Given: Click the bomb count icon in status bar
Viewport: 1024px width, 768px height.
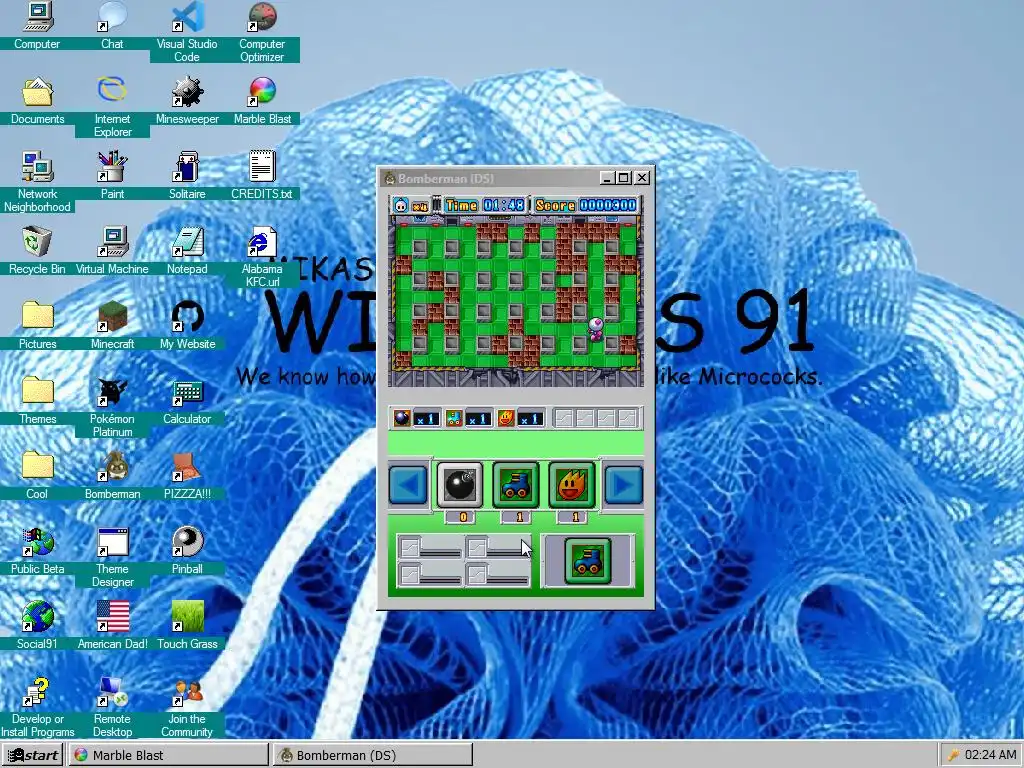Looking at the screenshot, I should pos(402,418).
